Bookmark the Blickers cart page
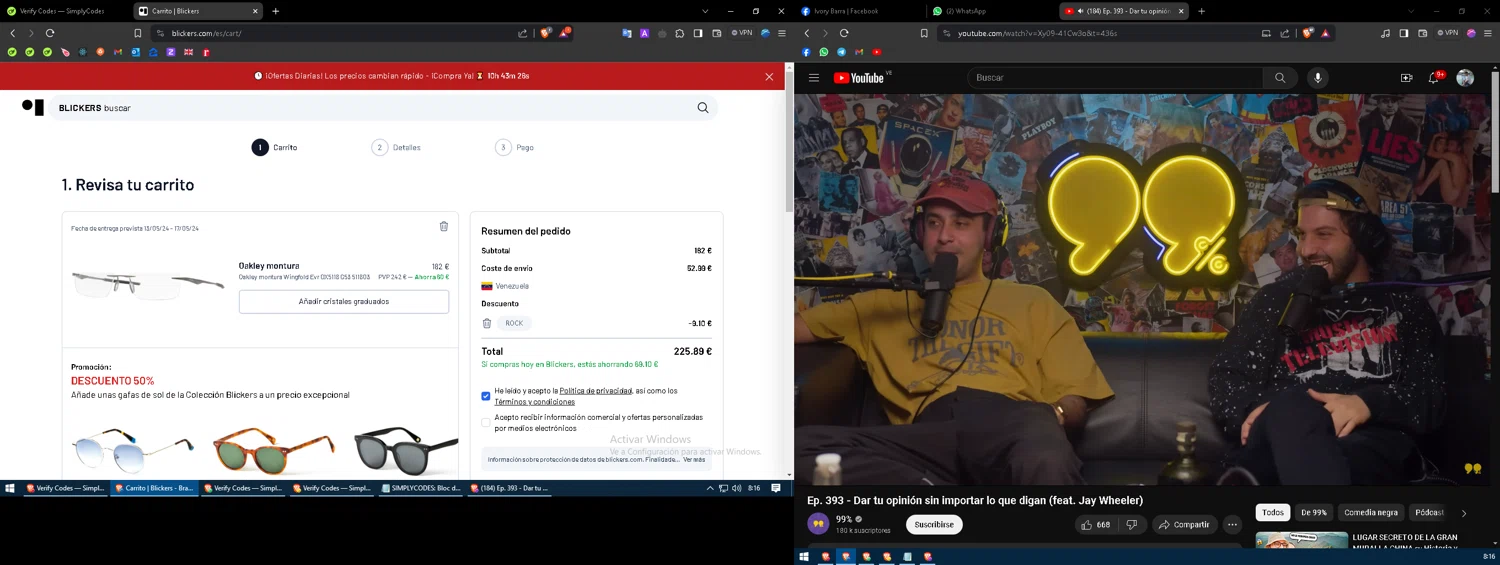Screen dimensions: 1500x565 (x=138, y=33)
